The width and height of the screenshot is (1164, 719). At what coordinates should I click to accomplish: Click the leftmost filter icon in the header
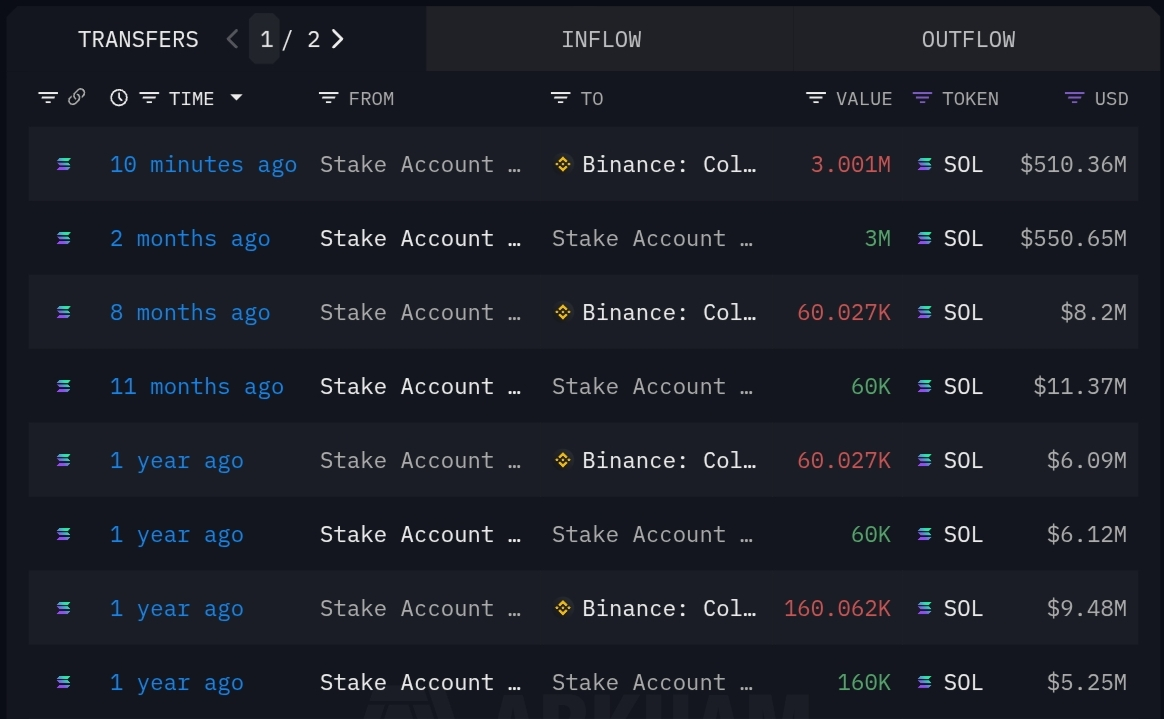[48, 98]
